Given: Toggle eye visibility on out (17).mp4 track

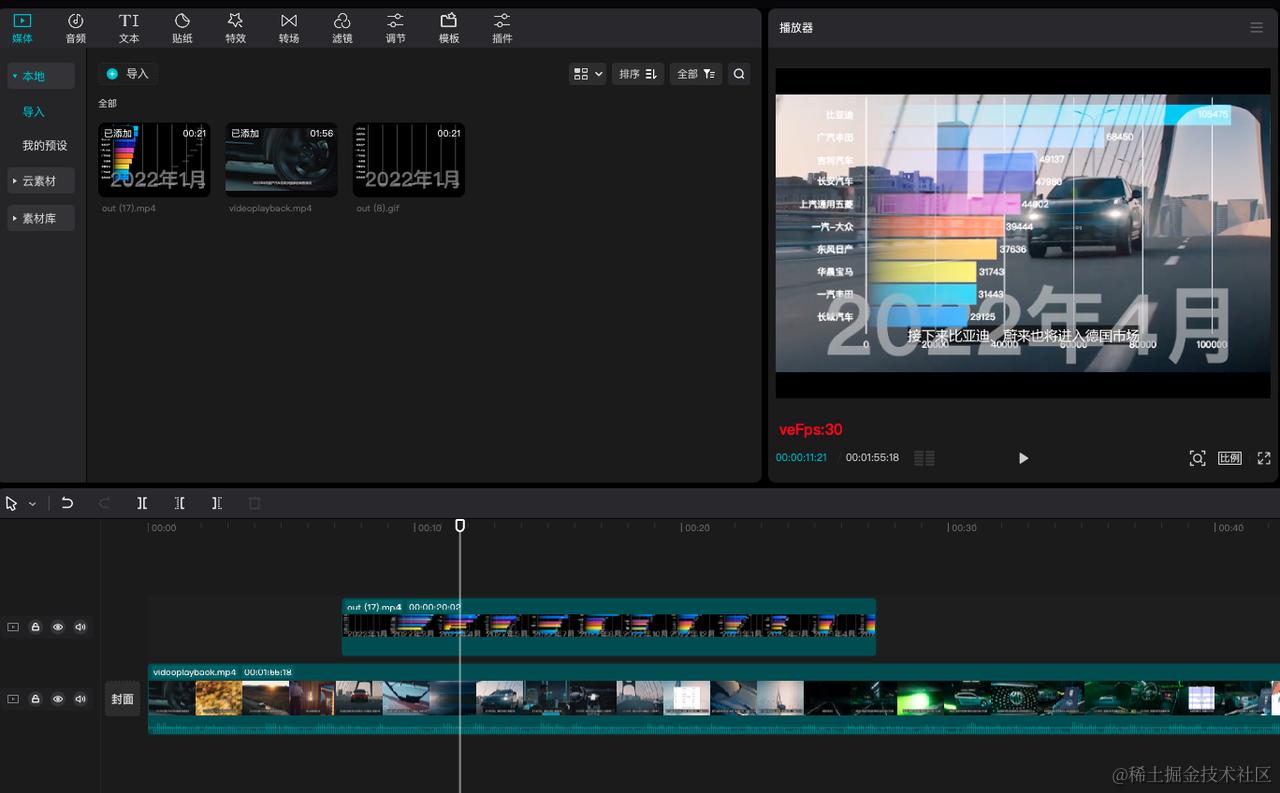Looking at the screenshot, I should 58,627.
